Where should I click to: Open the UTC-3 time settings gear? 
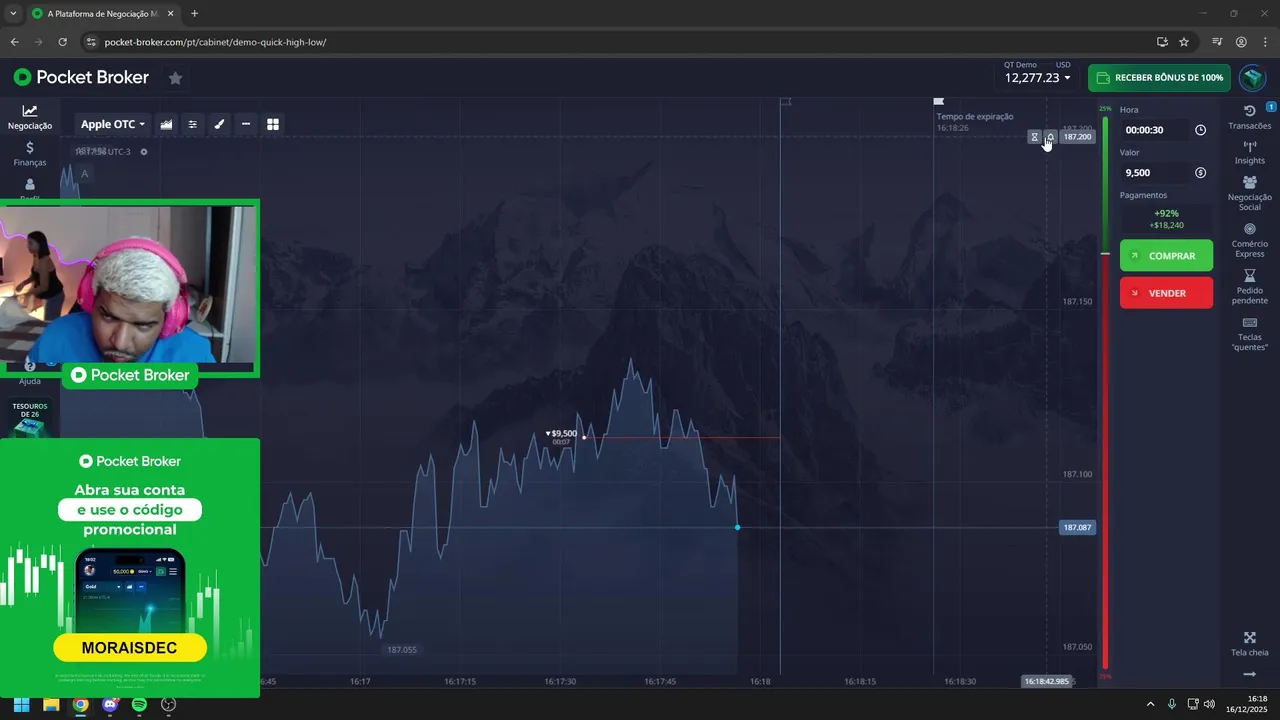point(144,152)
